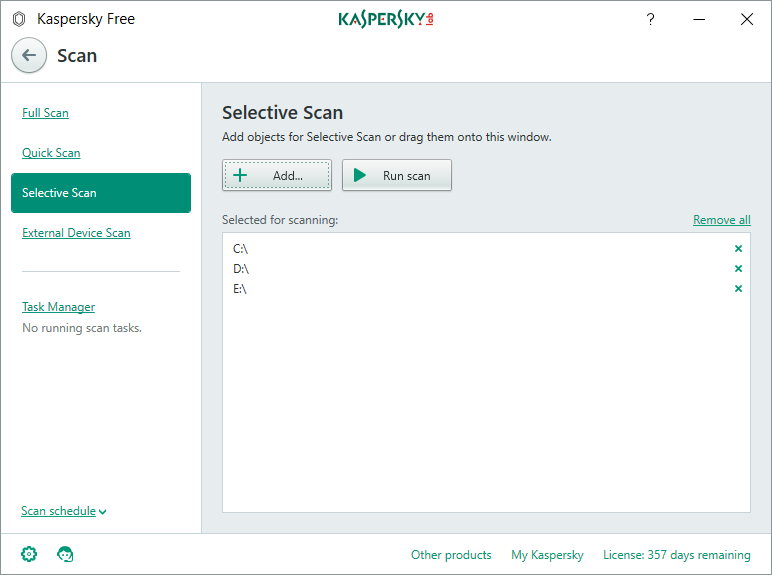Viewport: 772px width, 575px height.
Task: Open the Task Manager link
Action: coord(59,307)
